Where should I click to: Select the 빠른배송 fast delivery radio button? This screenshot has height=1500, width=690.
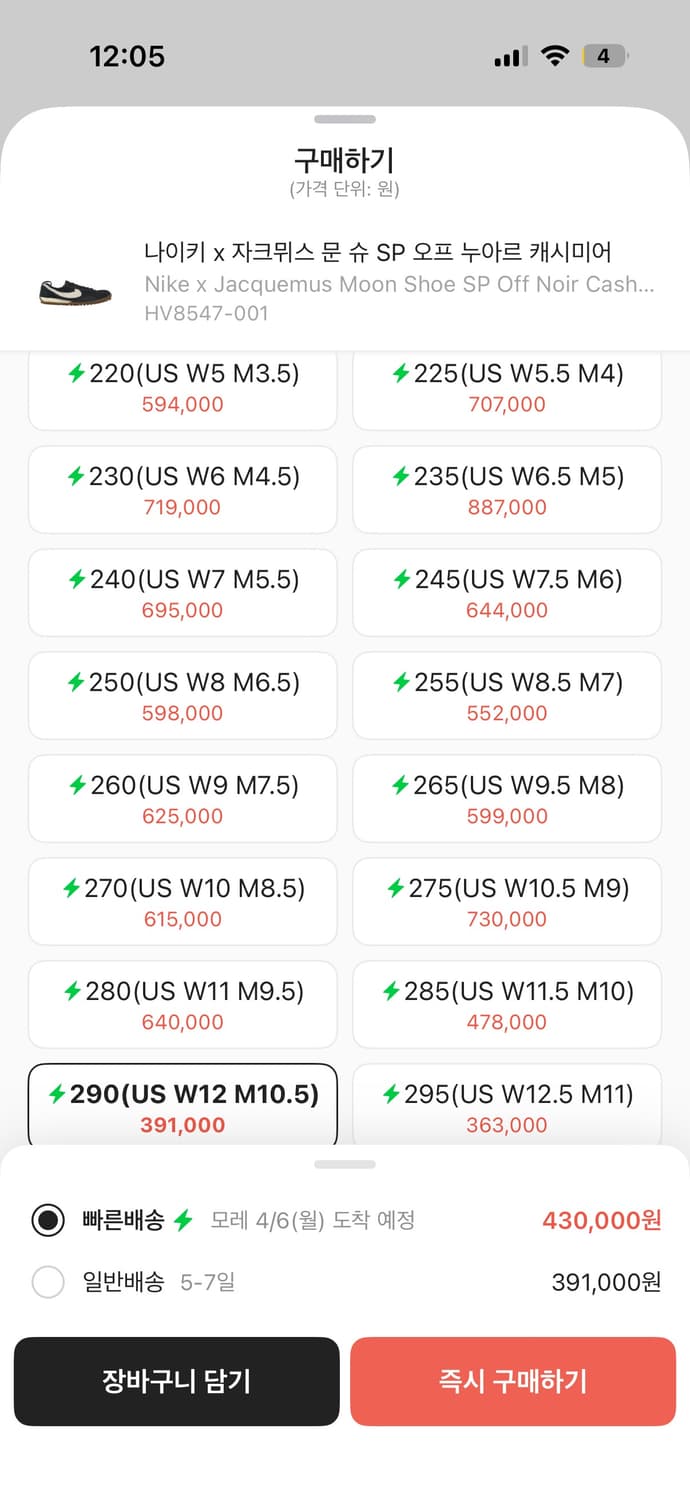coord(48,1220)
